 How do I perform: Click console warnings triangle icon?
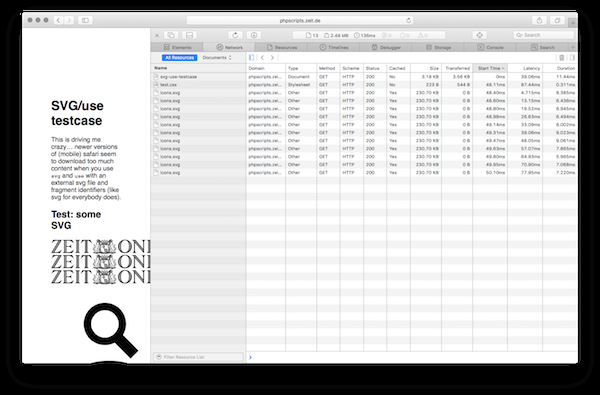[423, 35]
